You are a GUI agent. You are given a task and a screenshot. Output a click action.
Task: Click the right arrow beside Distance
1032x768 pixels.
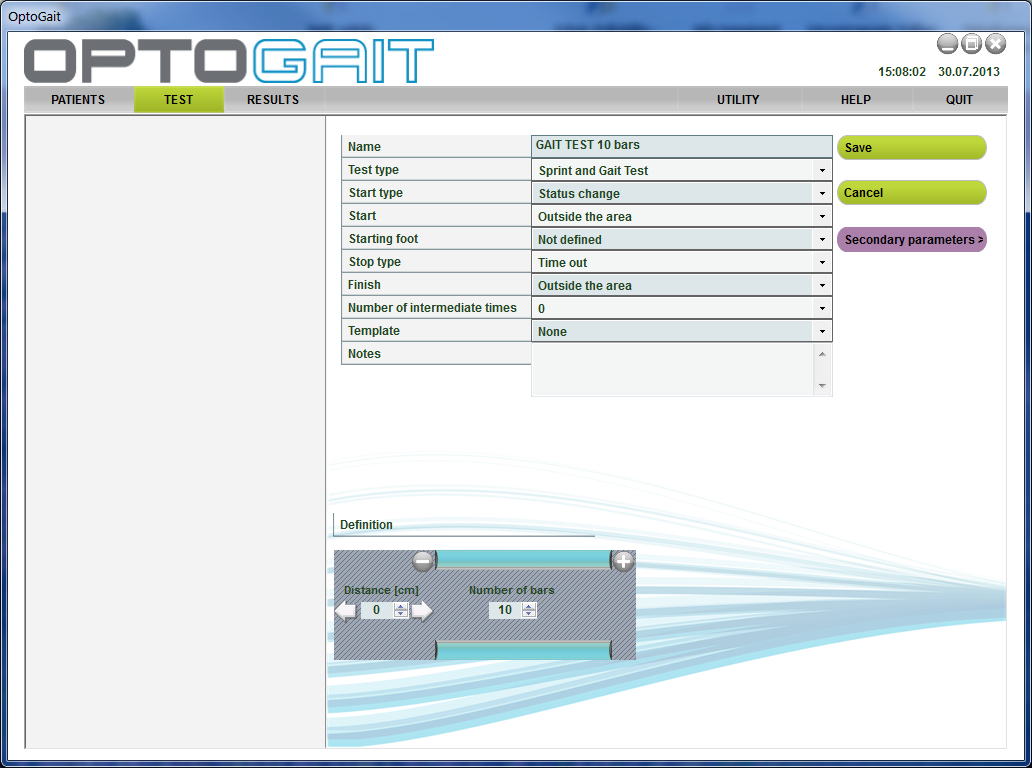click(422, 610)
